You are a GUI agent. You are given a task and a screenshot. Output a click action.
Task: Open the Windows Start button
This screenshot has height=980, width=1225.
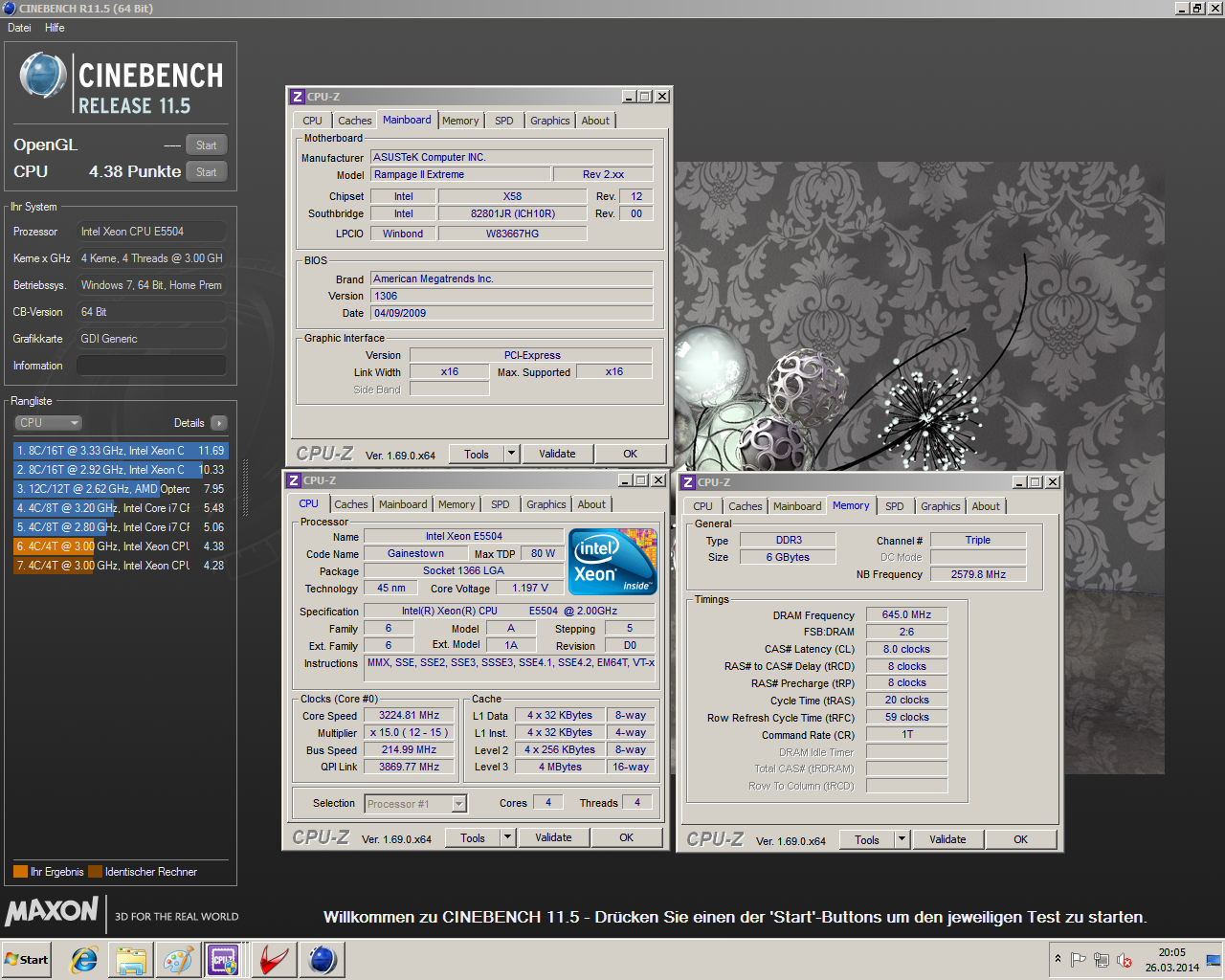(x=27, y=960)
